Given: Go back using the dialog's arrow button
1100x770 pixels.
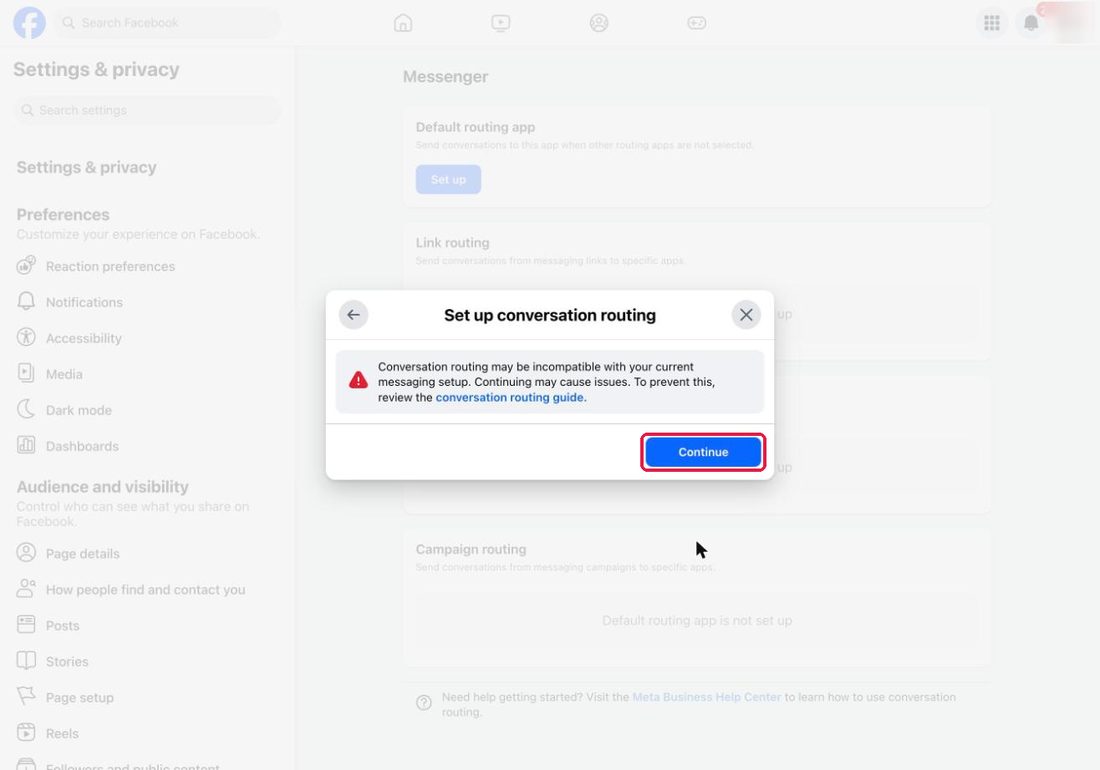Looking at the screenshot, I should pos(354,315).
